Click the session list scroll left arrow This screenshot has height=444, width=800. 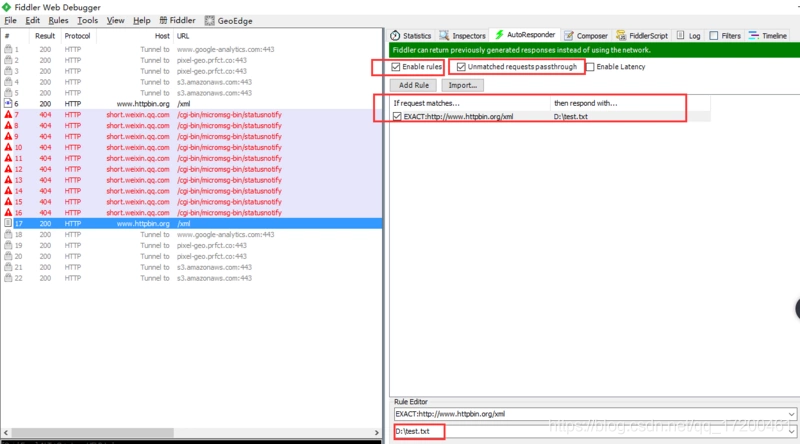click(x=6, y=432)
